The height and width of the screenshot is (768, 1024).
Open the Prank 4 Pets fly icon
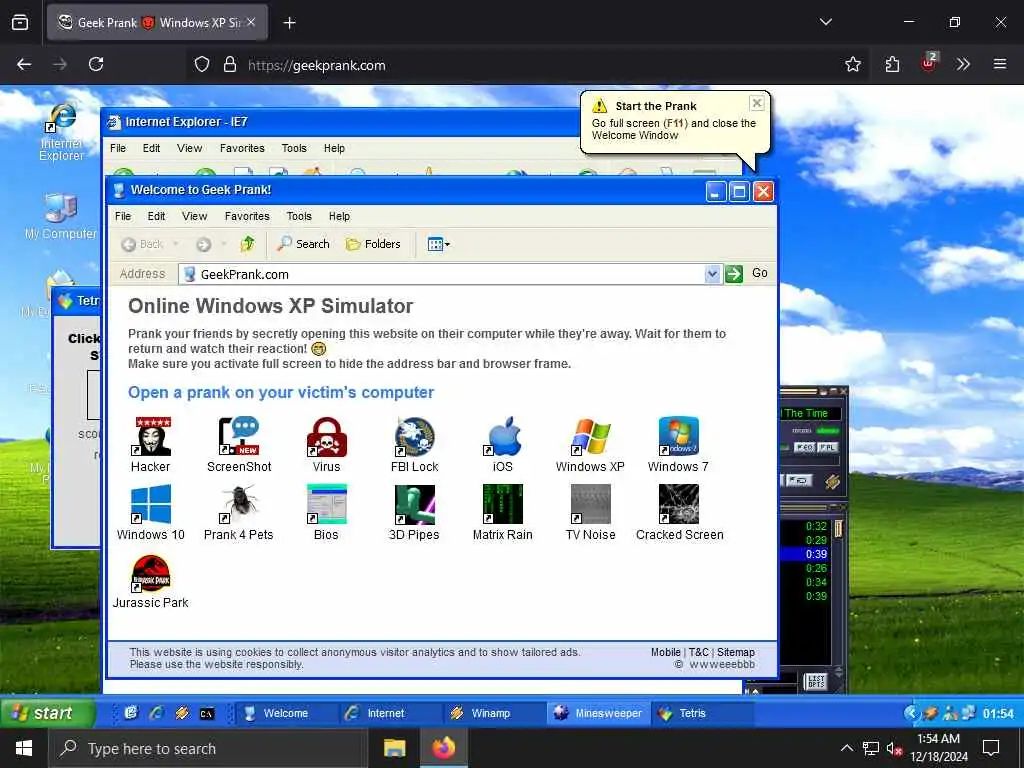(239, 512)
